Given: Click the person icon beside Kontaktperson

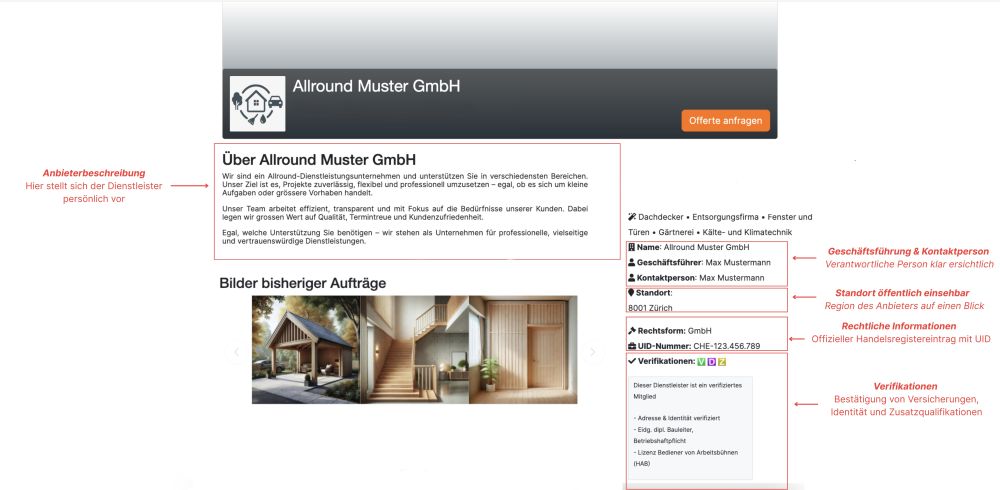Looking at the screenshot, I should tap(631, 278).
